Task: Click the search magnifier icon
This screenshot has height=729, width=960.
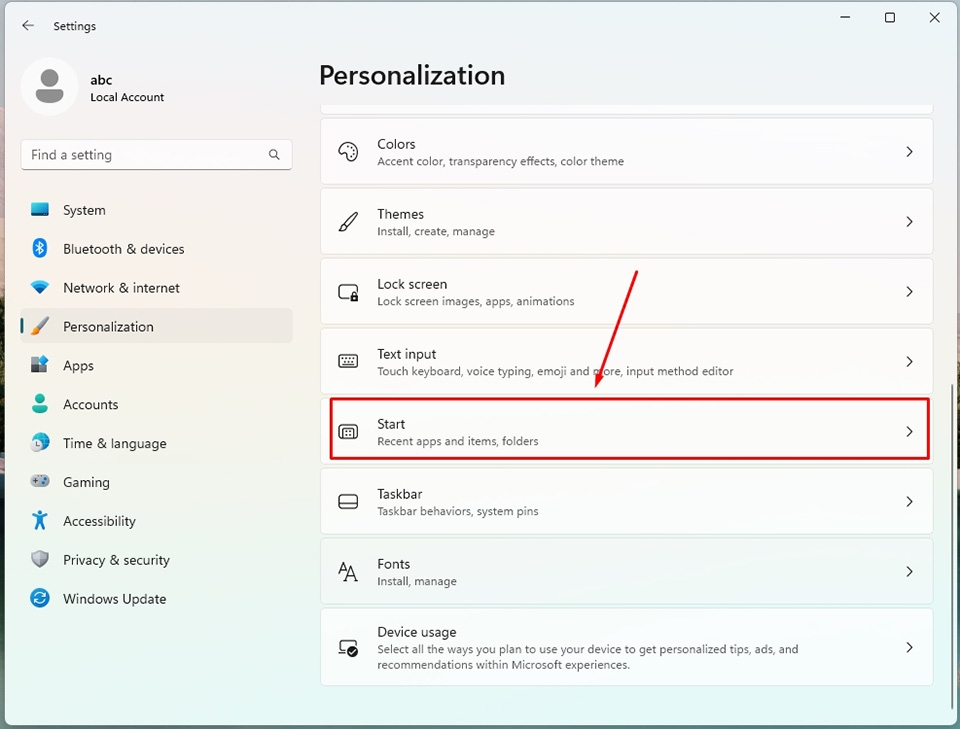Action: (274, 155)
